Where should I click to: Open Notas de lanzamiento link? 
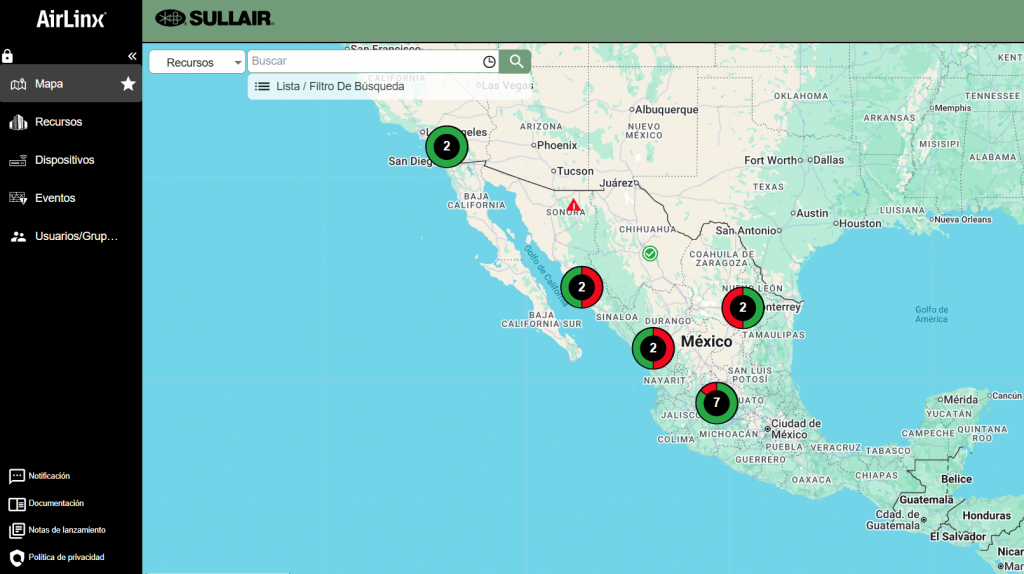[66, 530]
